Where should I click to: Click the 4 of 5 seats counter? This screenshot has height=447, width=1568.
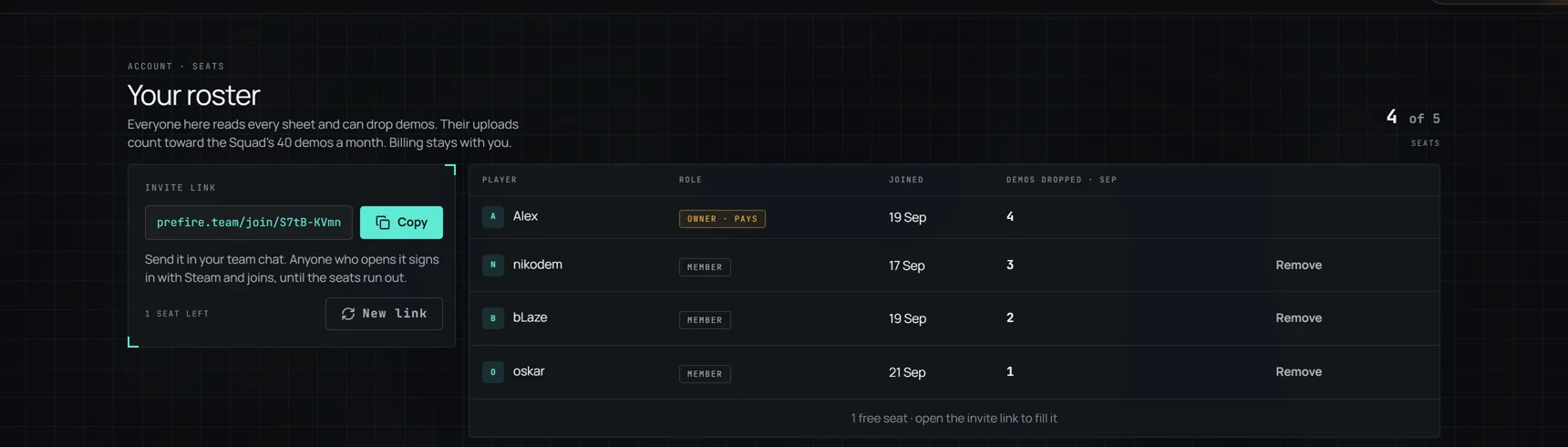click(x=1413, y=127)
